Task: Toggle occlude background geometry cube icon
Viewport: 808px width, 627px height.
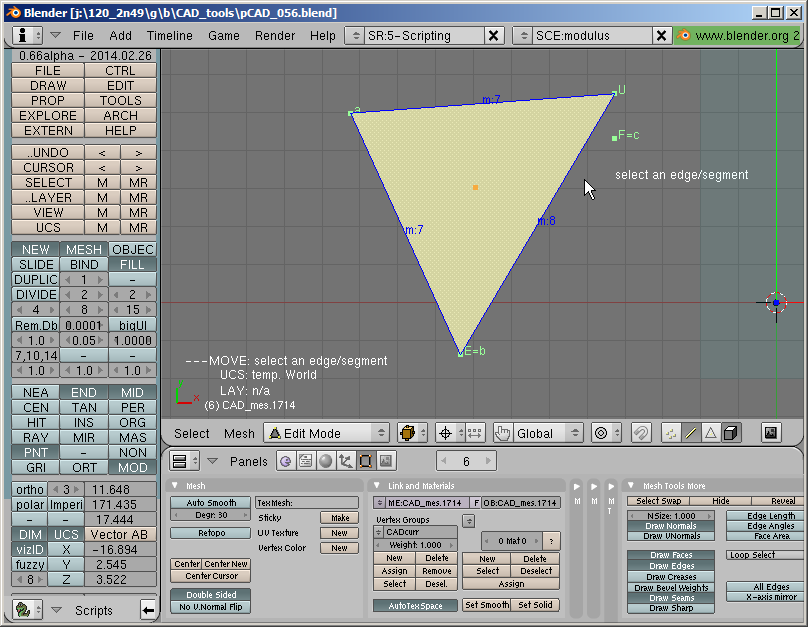Action: click(731, 433)
